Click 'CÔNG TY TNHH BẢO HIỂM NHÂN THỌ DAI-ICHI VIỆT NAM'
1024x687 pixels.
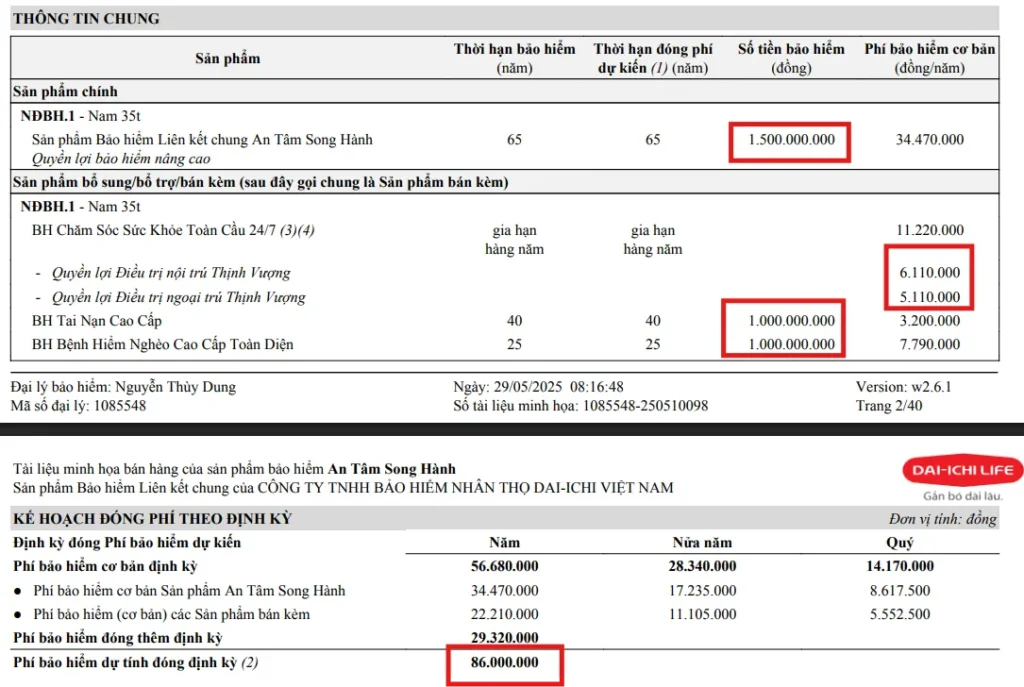(x=465, y=488)
